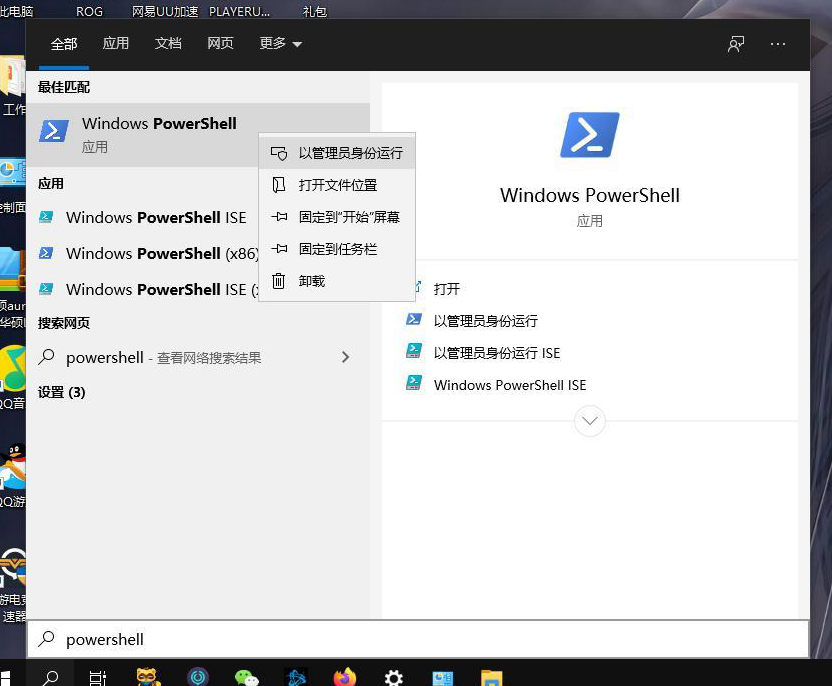The width and height of the screenshot is (832, 686).
Task: Switch to the 文档 tab
Action: click(x=168, y=44)
